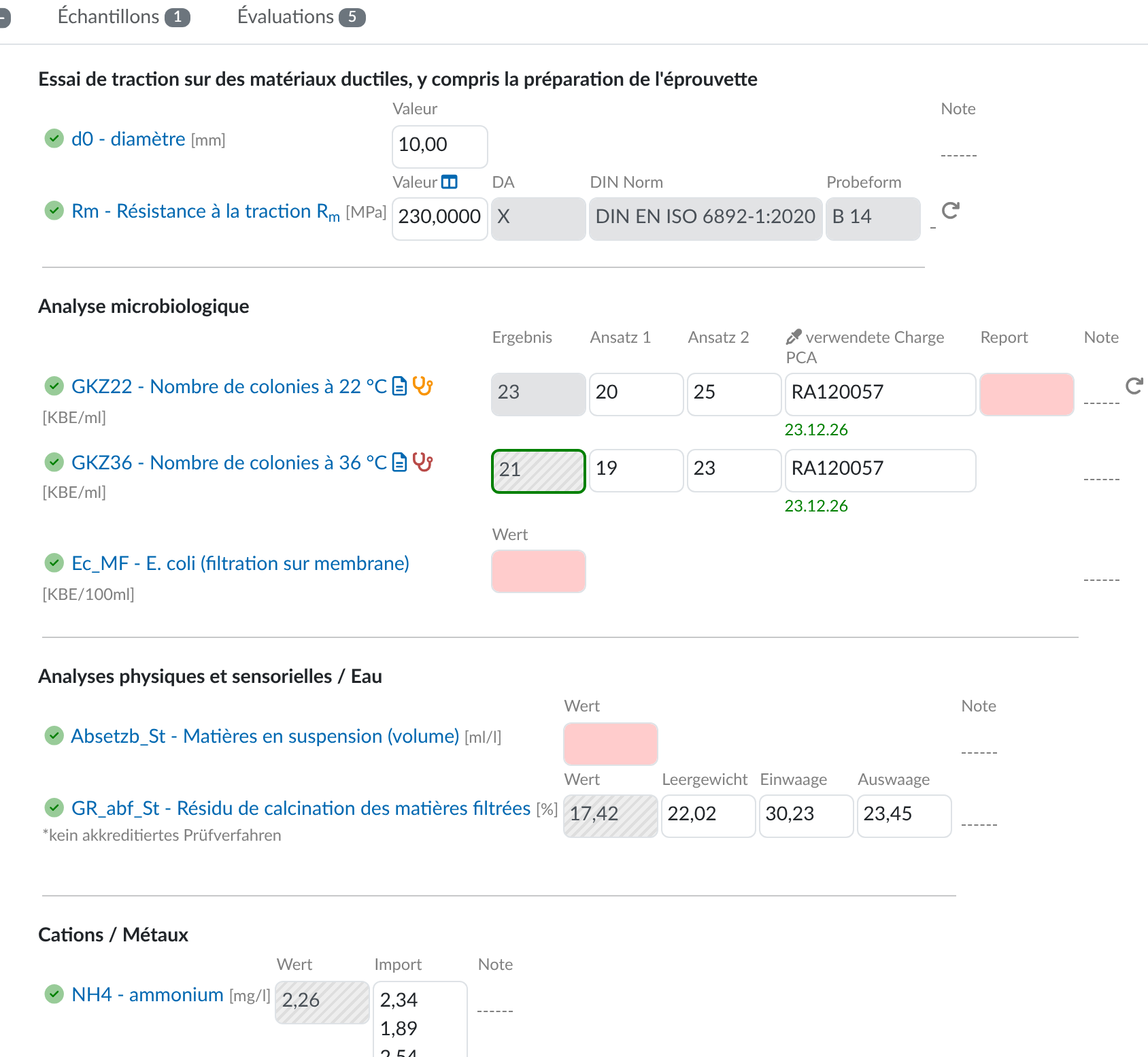Click the green check icon beside Absetzb_St
This screenshot has width=1148, height=1057.
pyautogui.click(x=54, y=736)
